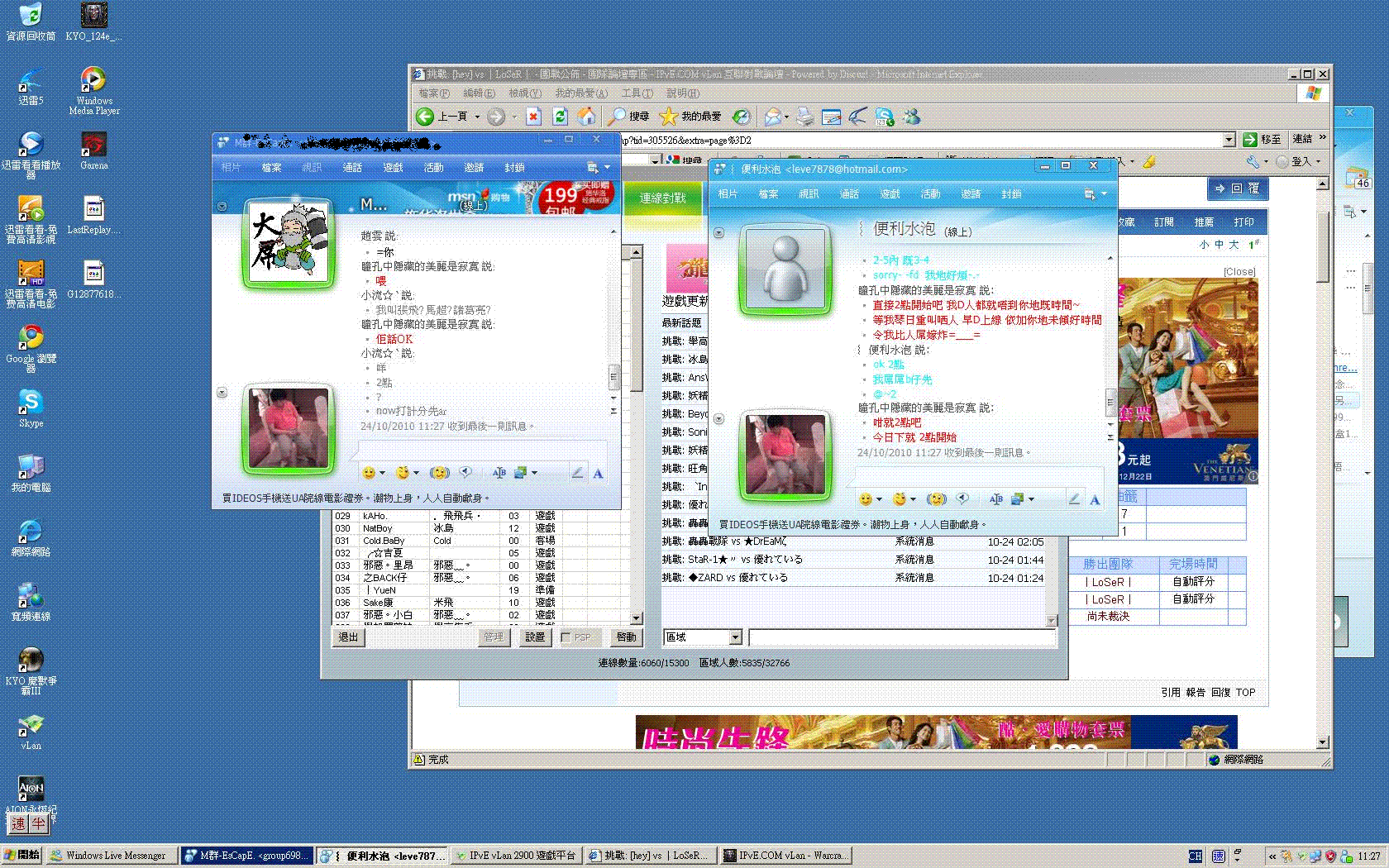Viewport: 1389px width, 868px height.
Task: Click Windows 開始 Start button
Action: point(22,856)
